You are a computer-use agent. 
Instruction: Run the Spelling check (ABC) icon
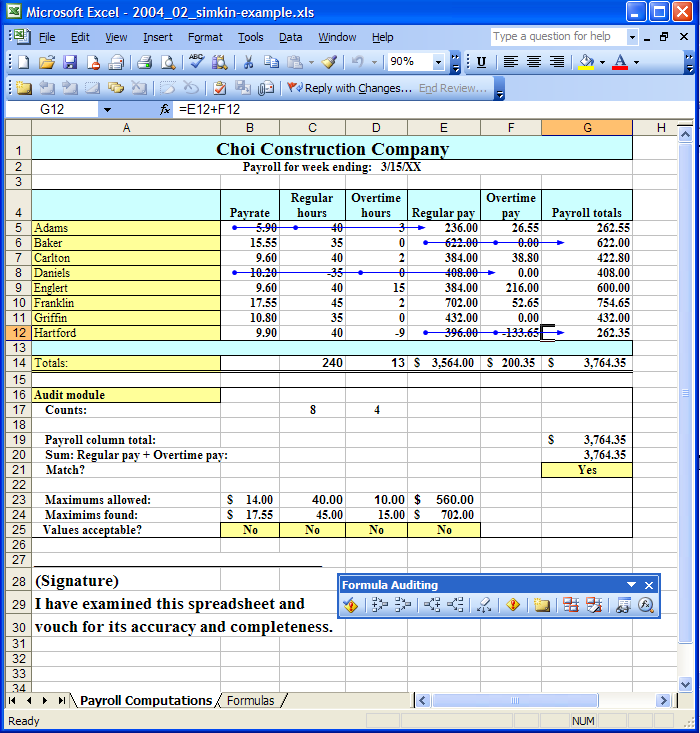point(196,62)
